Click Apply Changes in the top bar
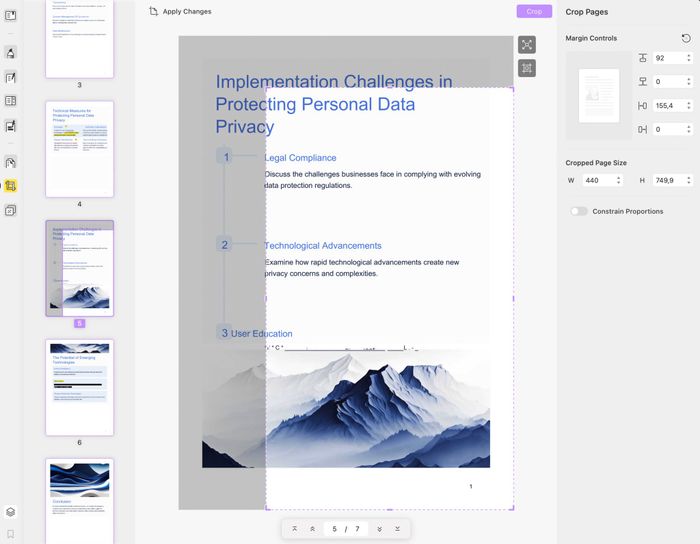The width and height of the screenshot is (700, 544). pos(181,12)
